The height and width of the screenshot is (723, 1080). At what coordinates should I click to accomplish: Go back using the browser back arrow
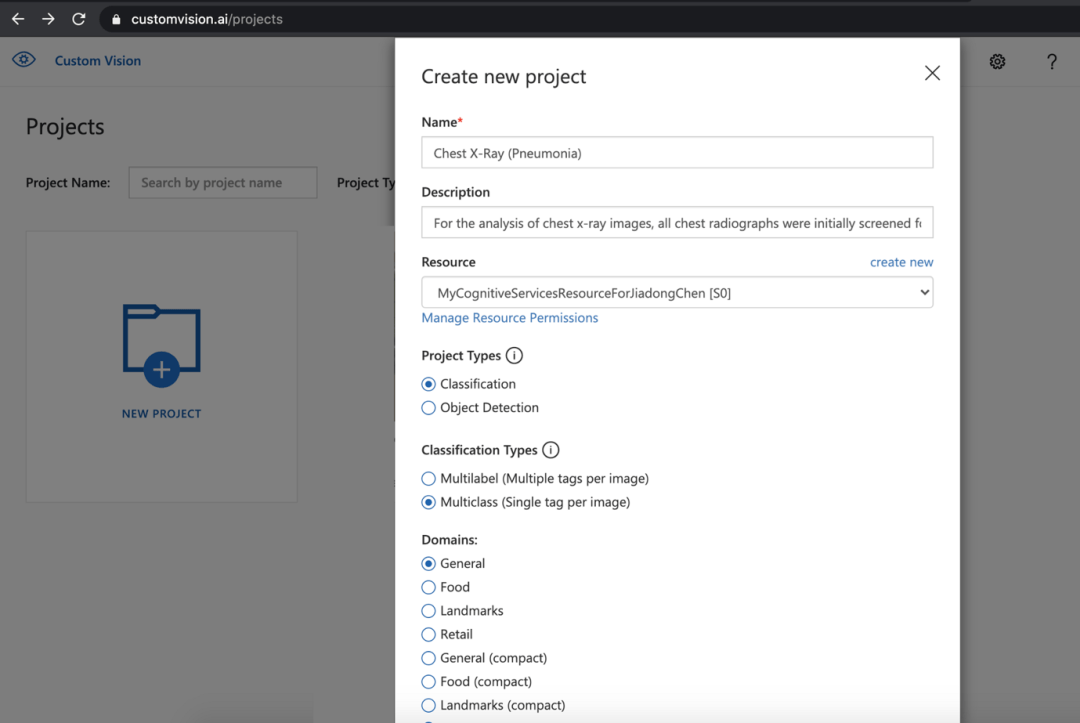(18, 19)
